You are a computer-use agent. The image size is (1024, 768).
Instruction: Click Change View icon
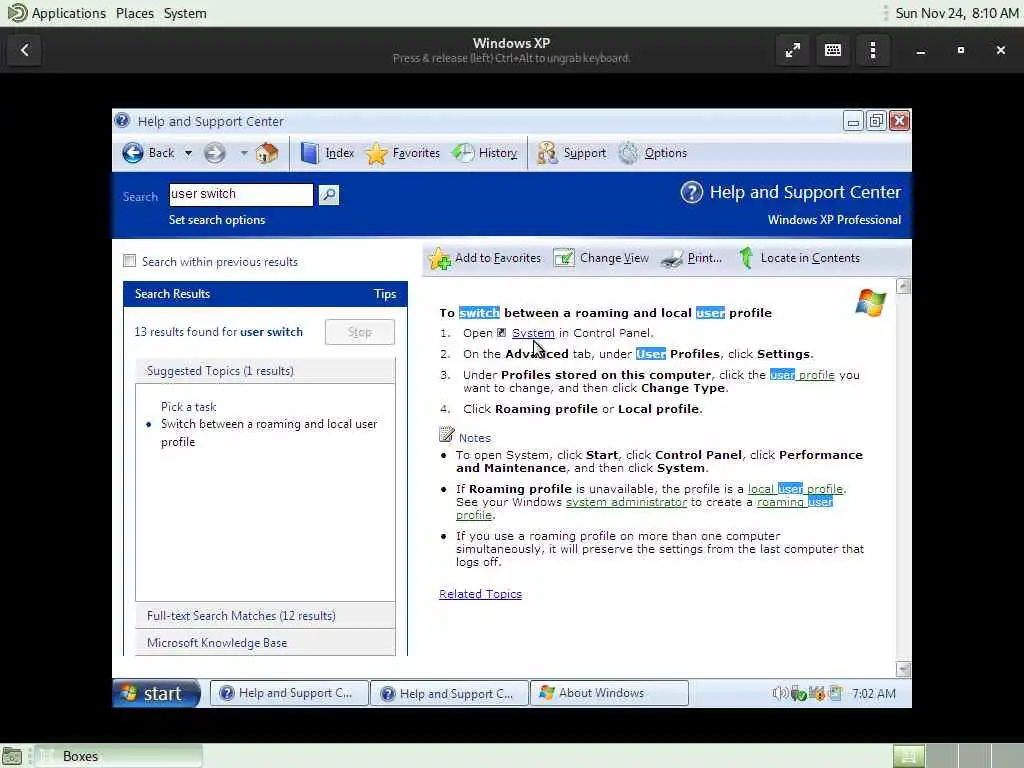point(564,258)
